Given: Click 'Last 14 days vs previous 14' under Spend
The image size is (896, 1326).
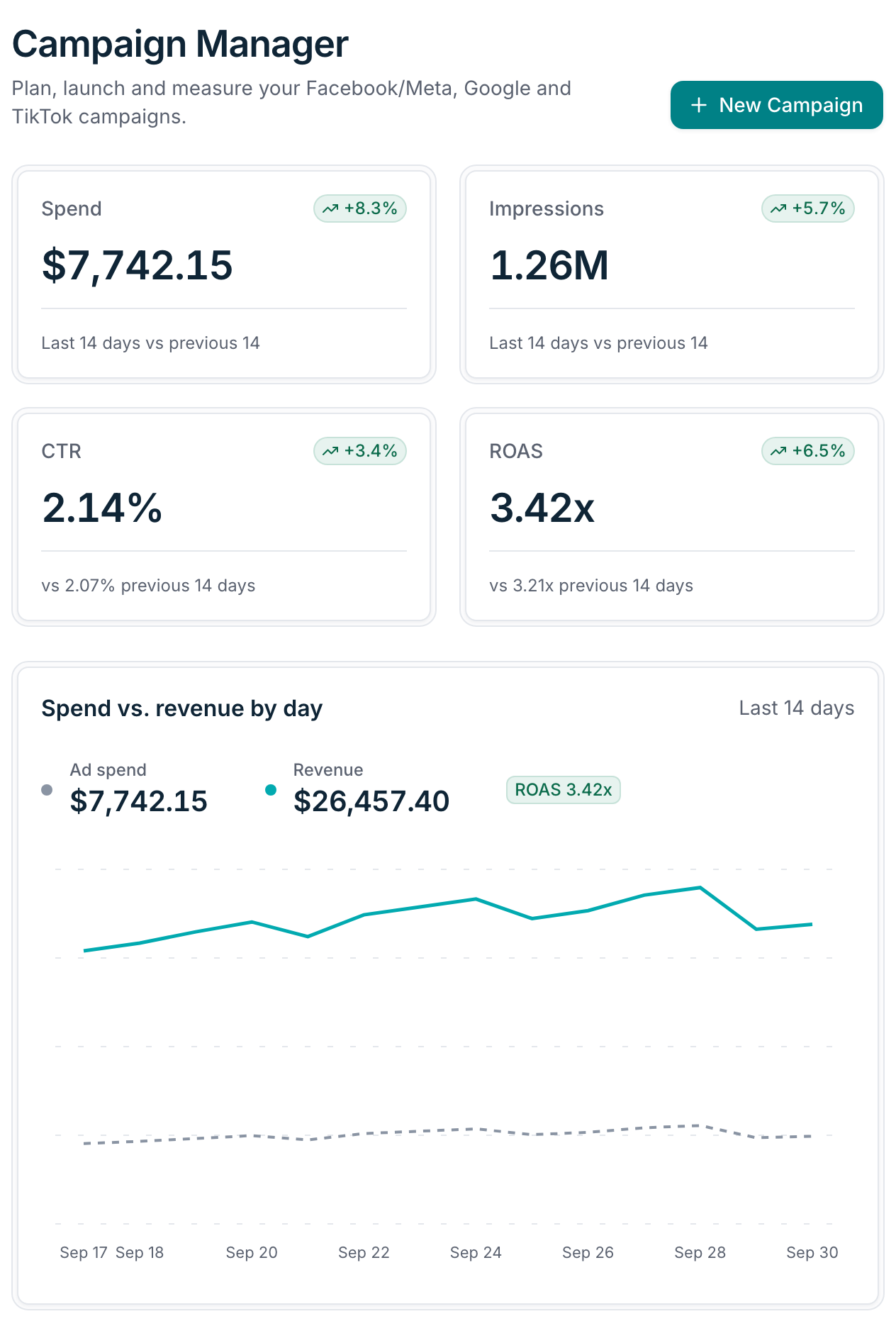Looking at the screenshot, I should (151, 343).
